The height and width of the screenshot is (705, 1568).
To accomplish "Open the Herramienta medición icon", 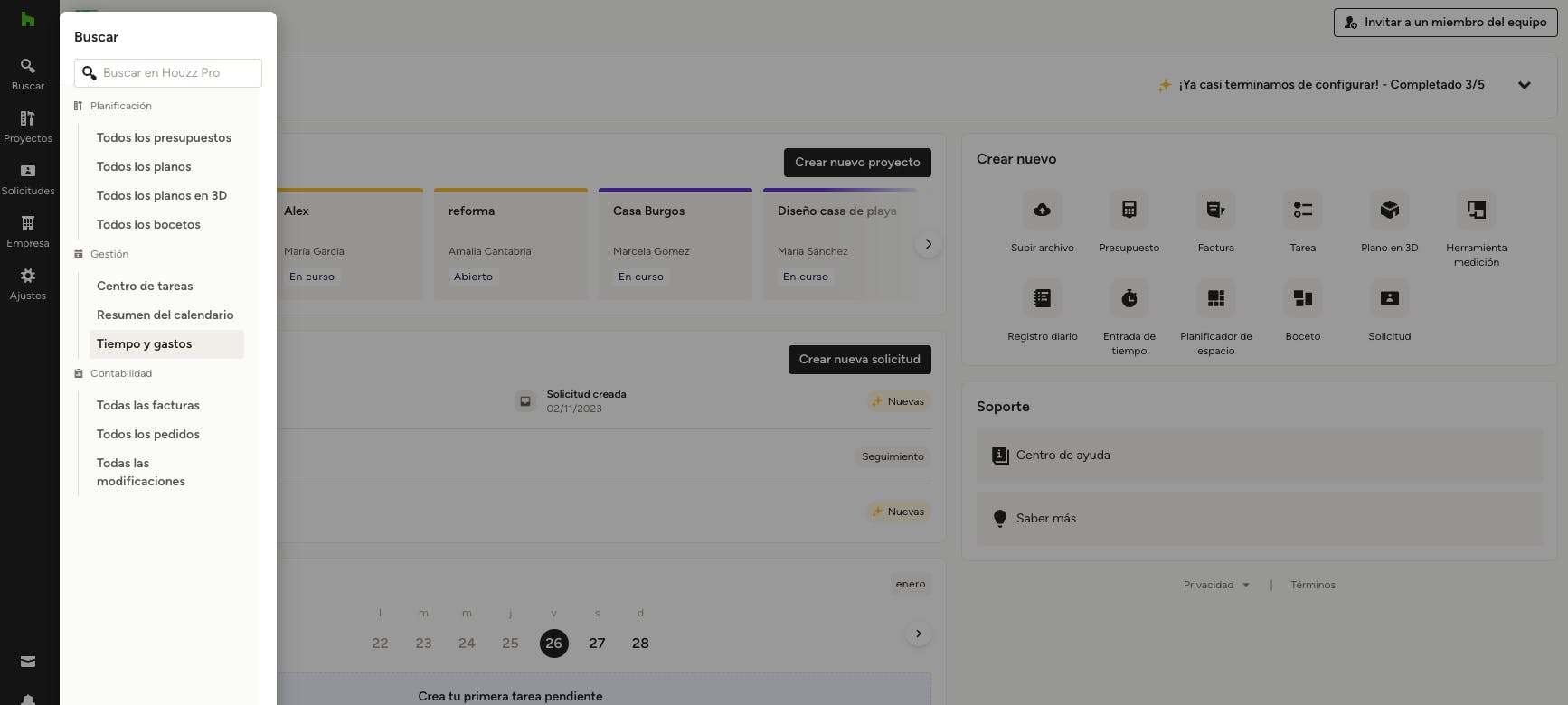I will pyautogui.click(x=1476, y=211).
